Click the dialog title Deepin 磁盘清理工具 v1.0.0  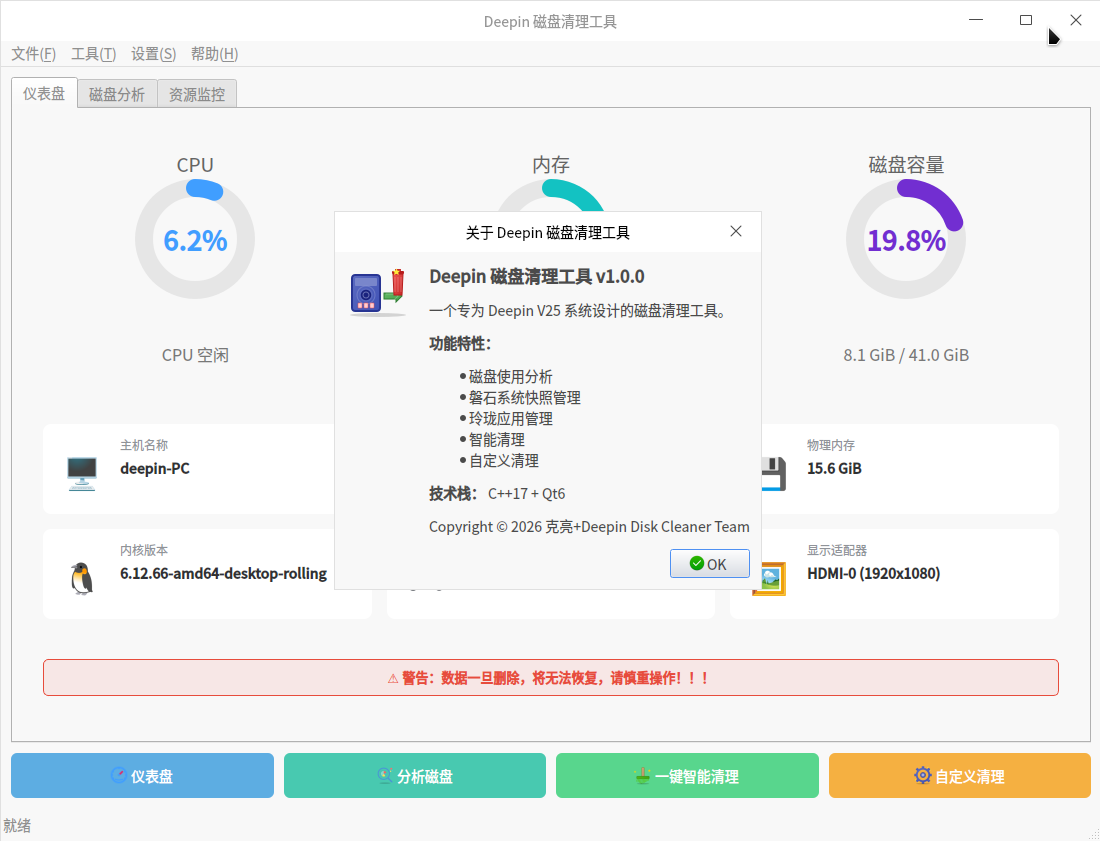pyautogui.click(x=537, y=276)
